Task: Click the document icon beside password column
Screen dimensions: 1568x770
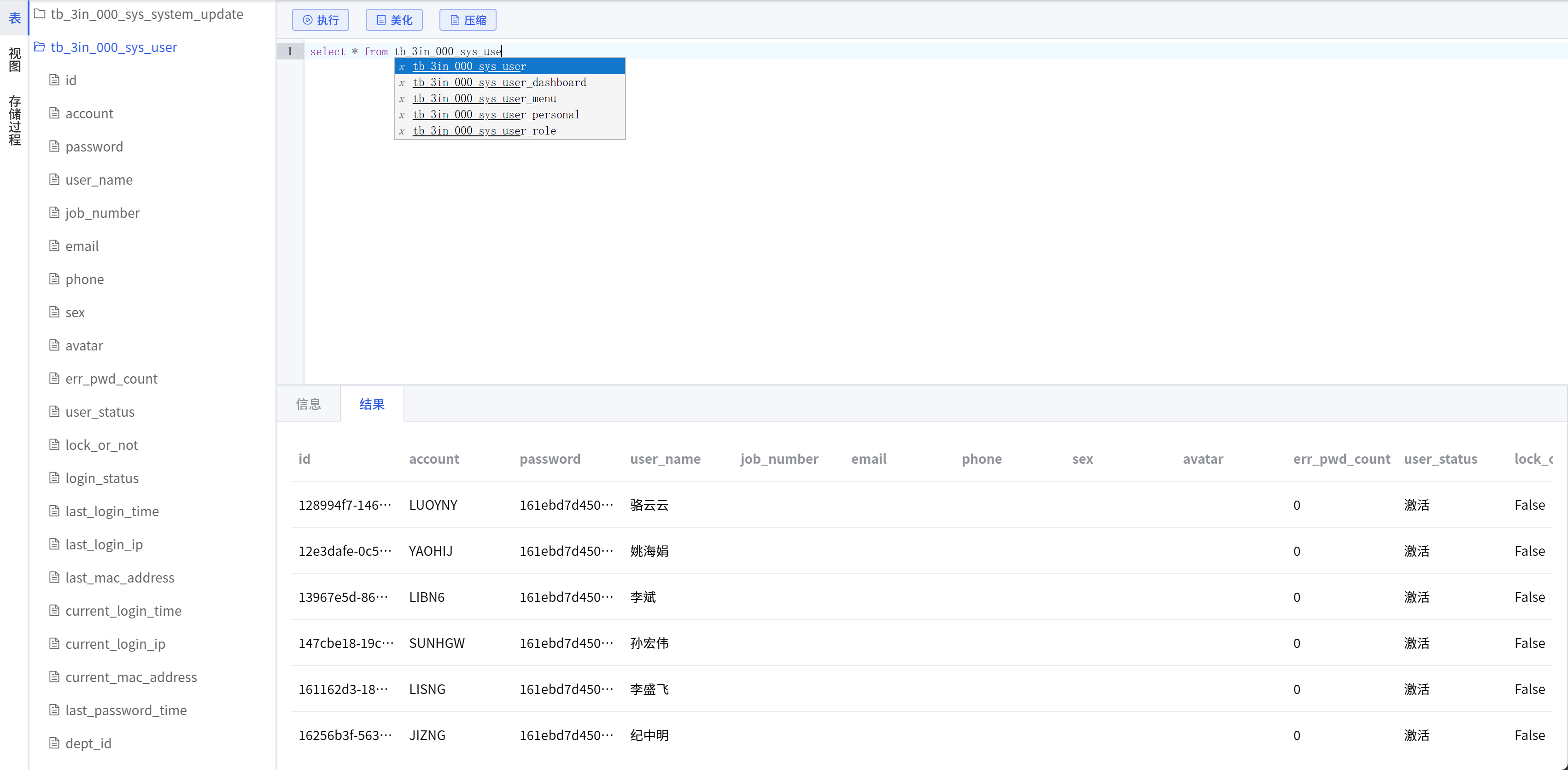Action: pos(54,146)
